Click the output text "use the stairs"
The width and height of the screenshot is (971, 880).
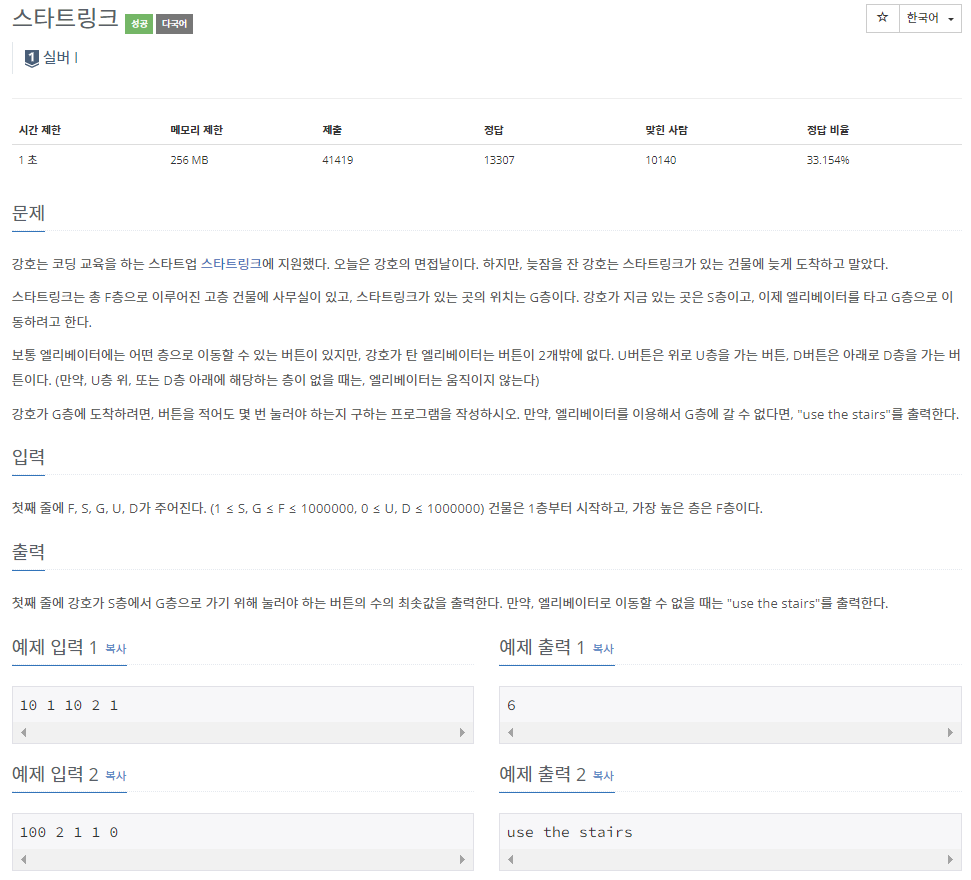click(x=570, y=832)
